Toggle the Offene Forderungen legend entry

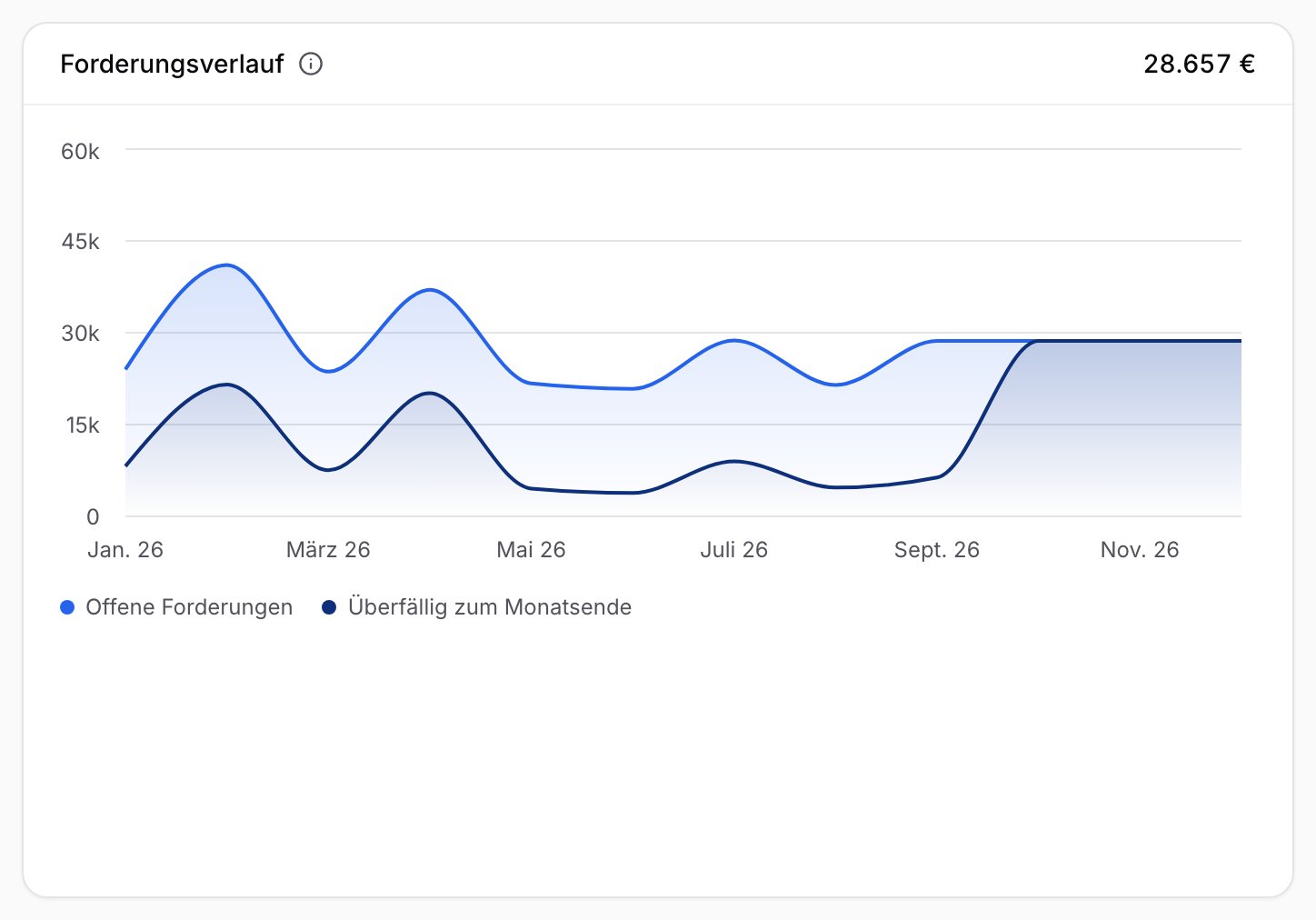[x=176, y=607]
